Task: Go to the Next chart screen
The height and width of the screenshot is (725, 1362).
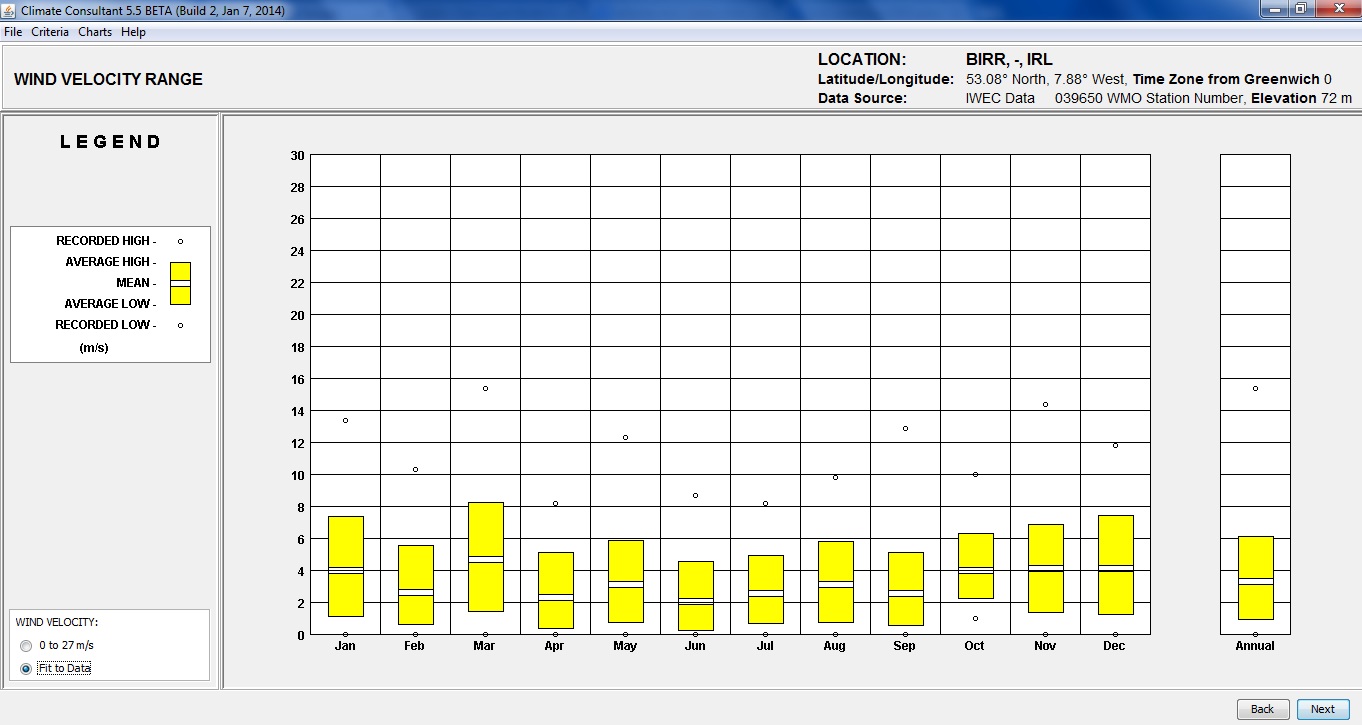Action: pyautogui.click(x=1322, y=709)
